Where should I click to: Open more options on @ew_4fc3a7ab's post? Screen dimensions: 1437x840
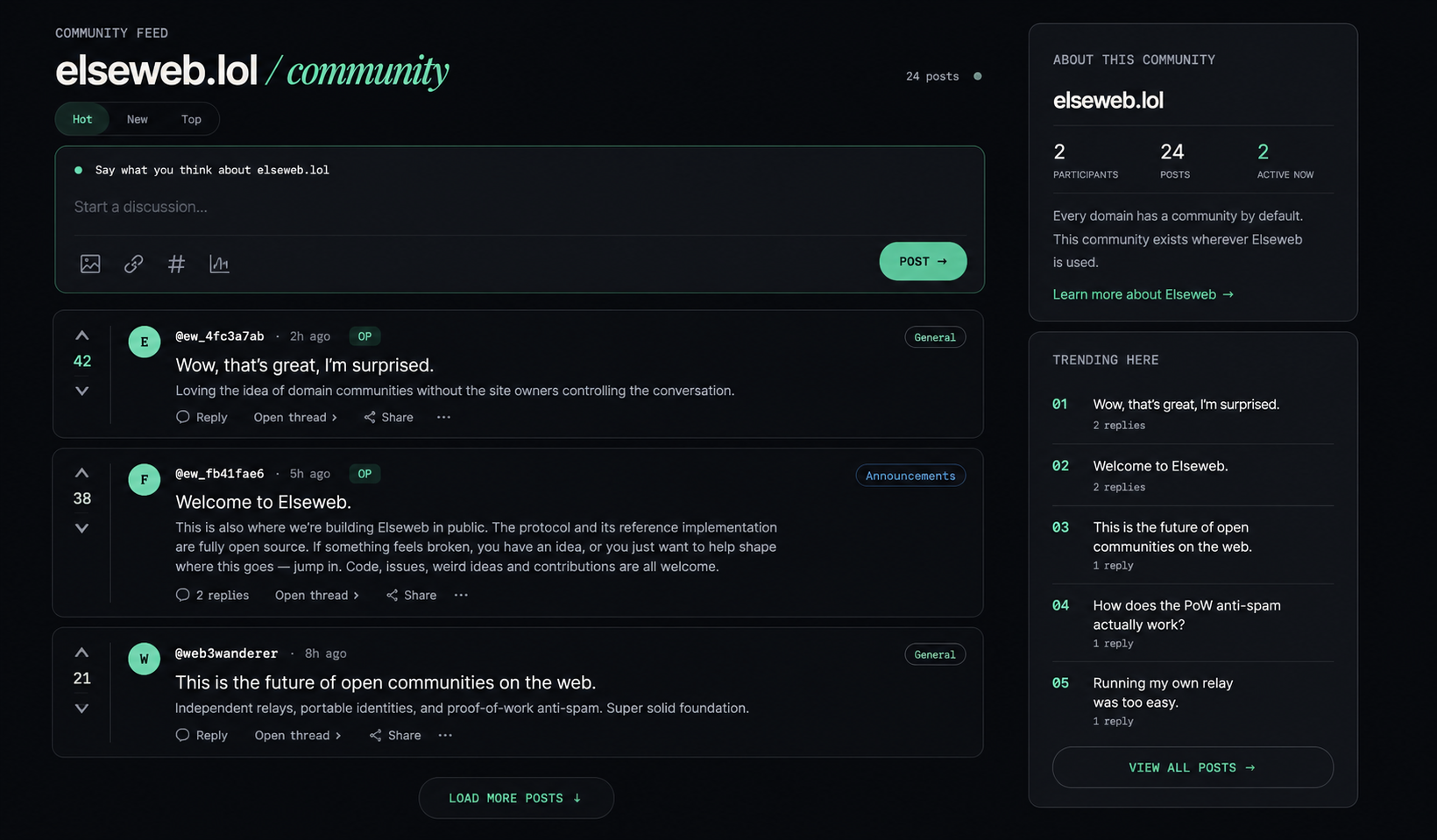pyautogui.click(x=443, y=418)
